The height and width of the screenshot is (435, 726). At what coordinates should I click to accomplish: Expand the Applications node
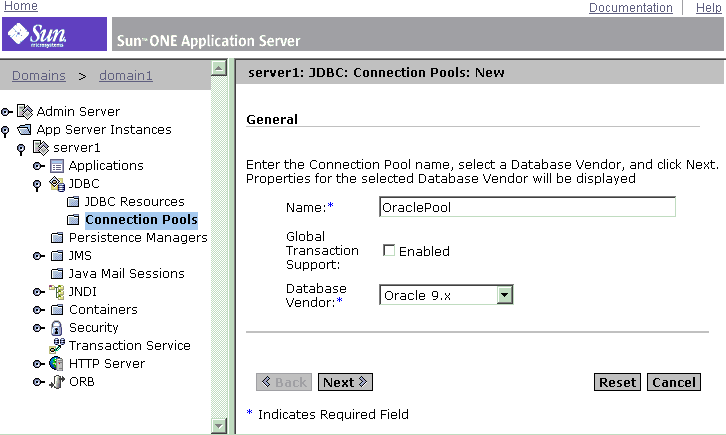[x=39, y=166]
